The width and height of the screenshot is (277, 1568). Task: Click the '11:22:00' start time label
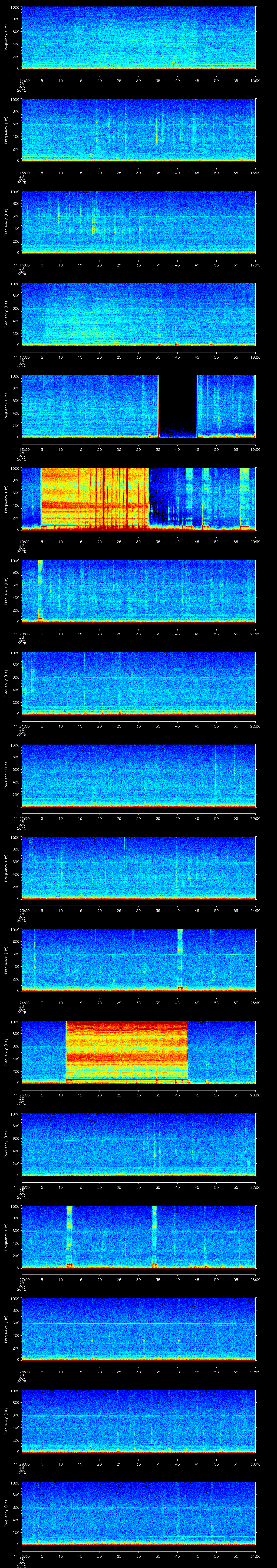click(21, 818)
